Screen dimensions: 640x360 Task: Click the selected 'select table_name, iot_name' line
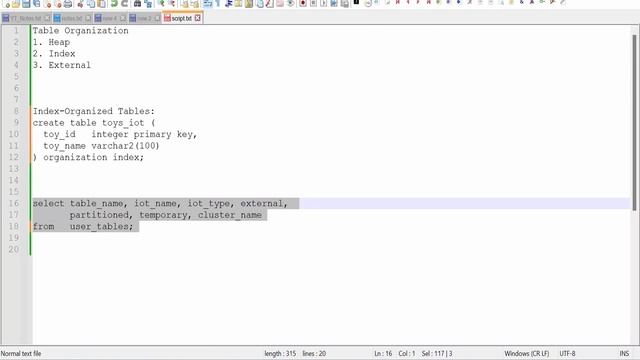[160, 203]
